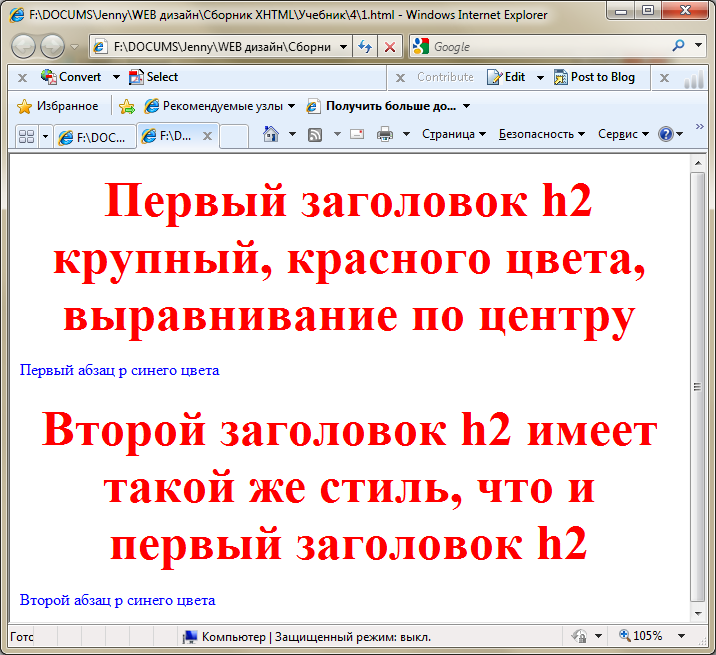This screenshot has height=655, width=716.
Task: Click the Print icon in command bar
Action: [x=385, y=134]
